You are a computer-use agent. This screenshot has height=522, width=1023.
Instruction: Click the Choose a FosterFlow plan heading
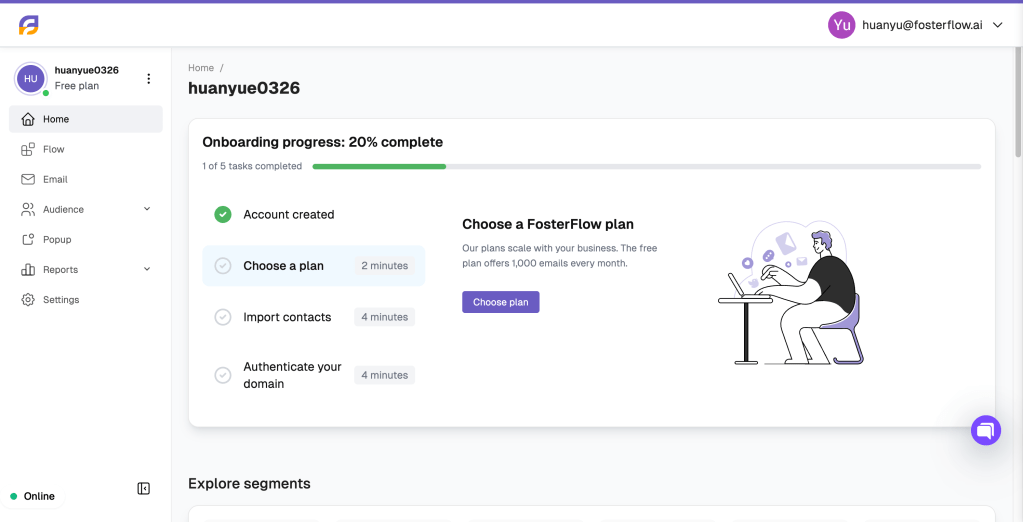click(548, 224)
